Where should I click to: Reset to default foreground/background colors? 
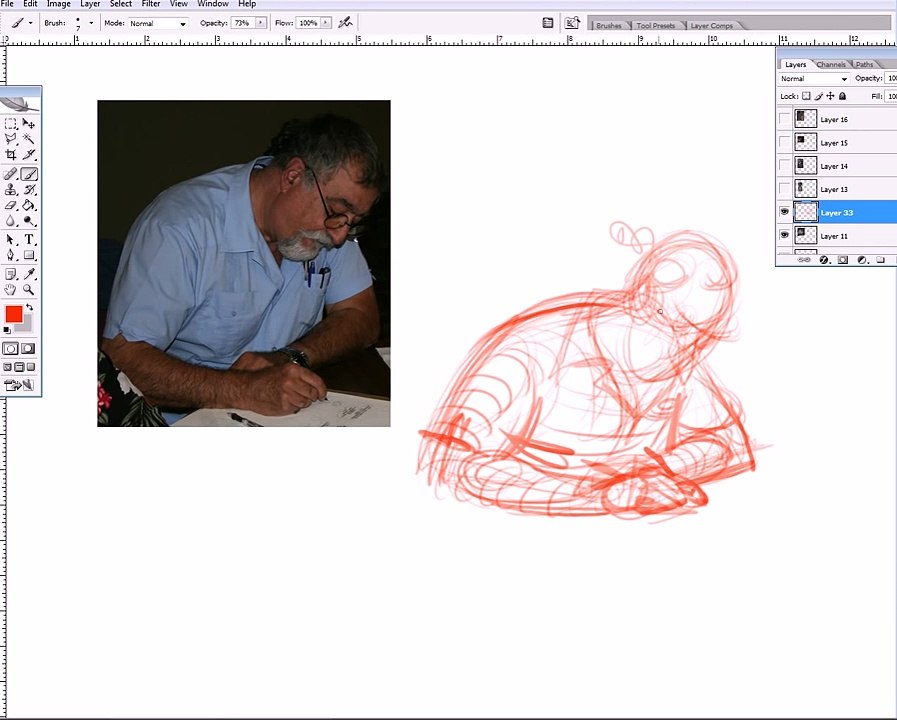pyautogui.click(x=7, y=330)
